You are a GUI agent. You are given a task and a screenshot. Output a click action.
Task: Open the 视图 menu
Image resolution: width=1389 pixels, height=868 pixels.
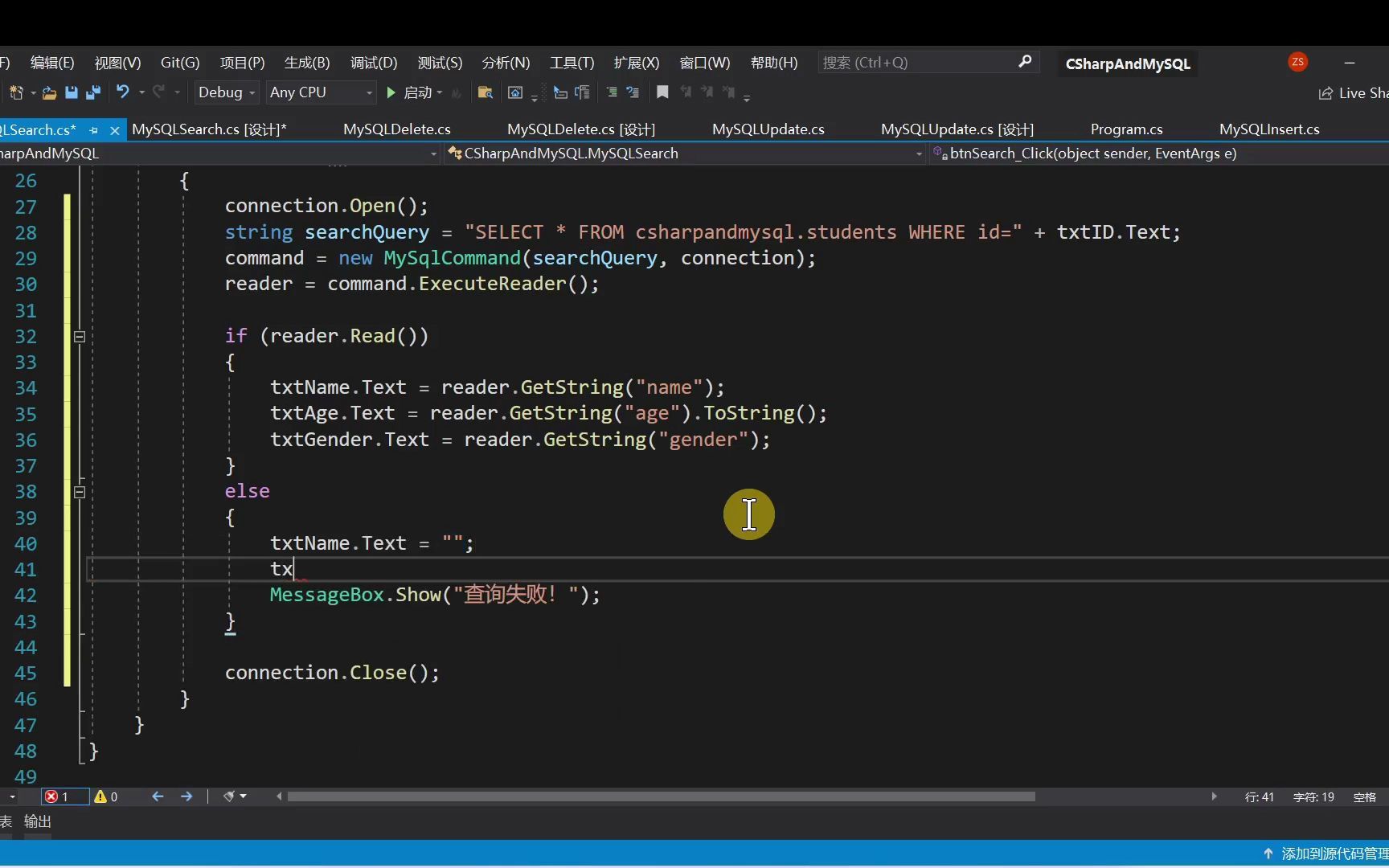pos(116,62)
